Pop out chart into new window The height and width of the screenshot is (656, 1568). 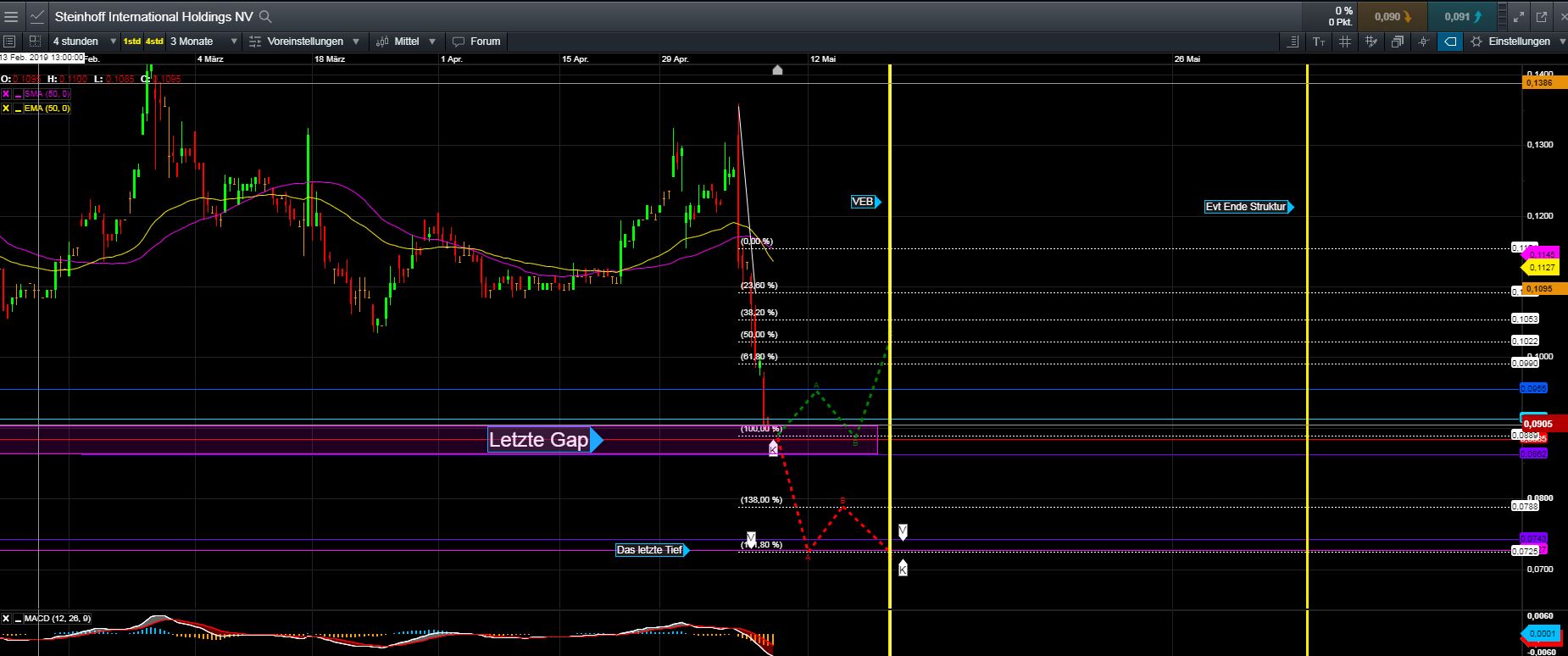pos(1541,16)
